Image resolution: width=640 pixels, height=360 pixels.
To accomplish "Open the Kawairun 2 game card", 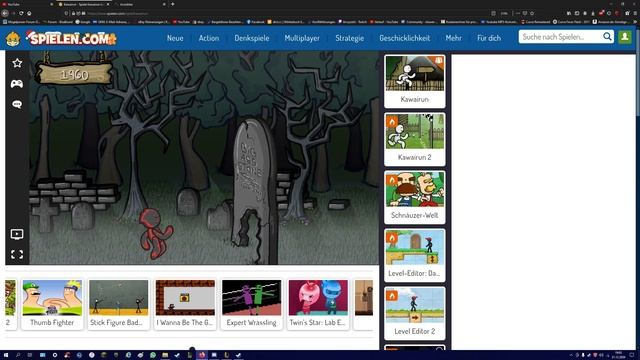I will point(415,139).
